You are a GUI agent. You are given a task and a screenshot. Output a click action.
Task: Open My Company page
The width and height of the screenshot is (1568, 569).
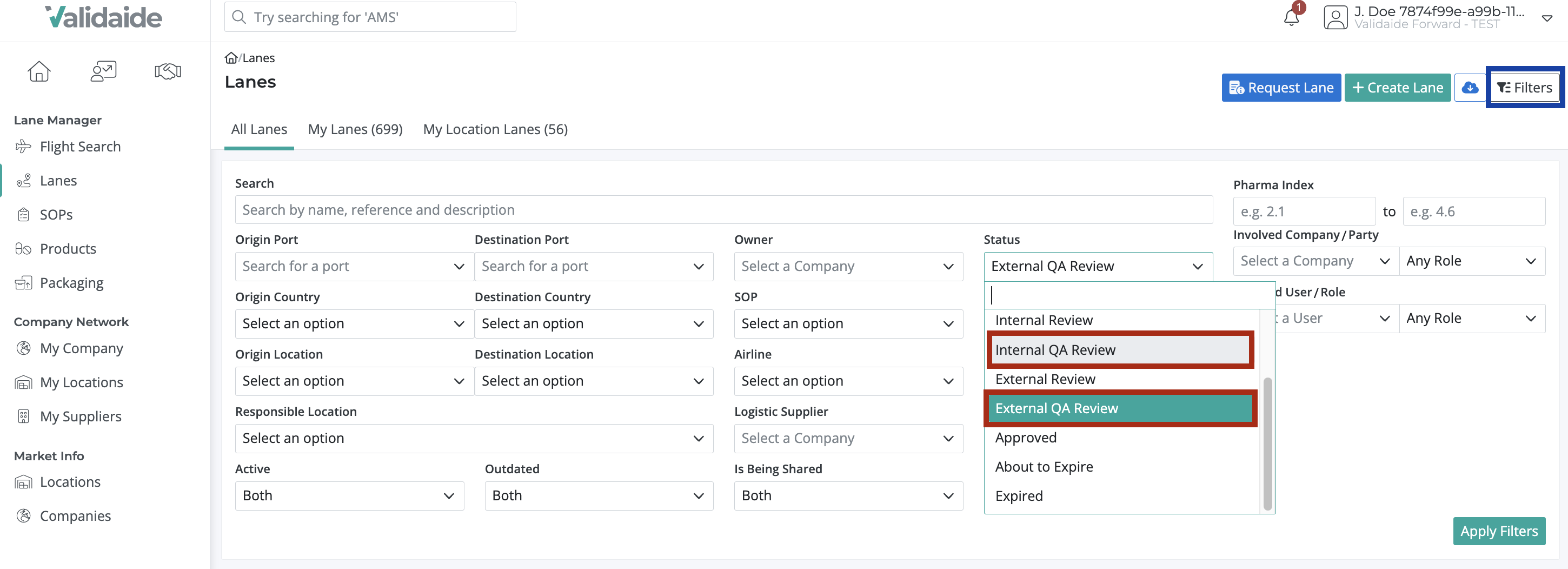81,348
